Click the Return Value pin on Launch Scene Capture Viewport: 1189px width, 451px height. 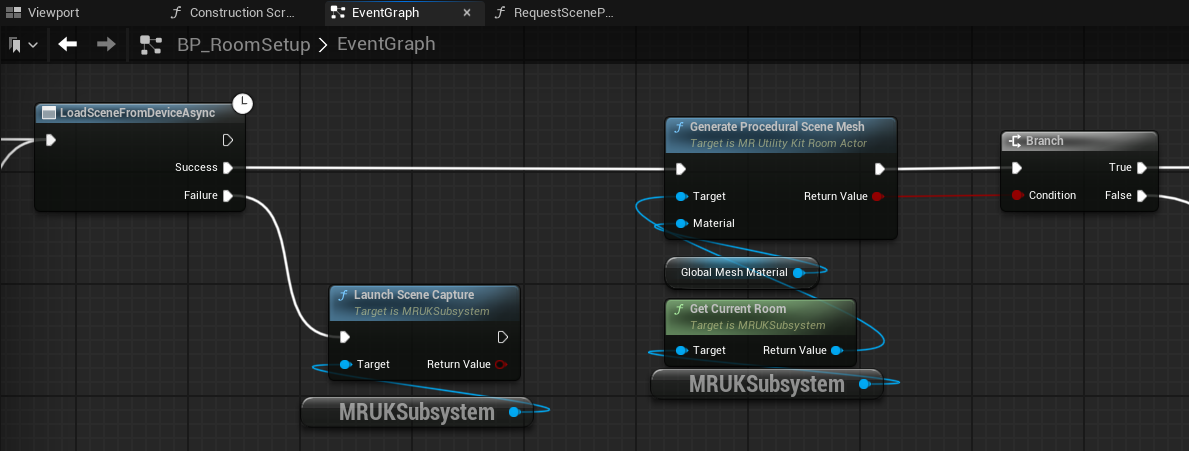point(501,364)
